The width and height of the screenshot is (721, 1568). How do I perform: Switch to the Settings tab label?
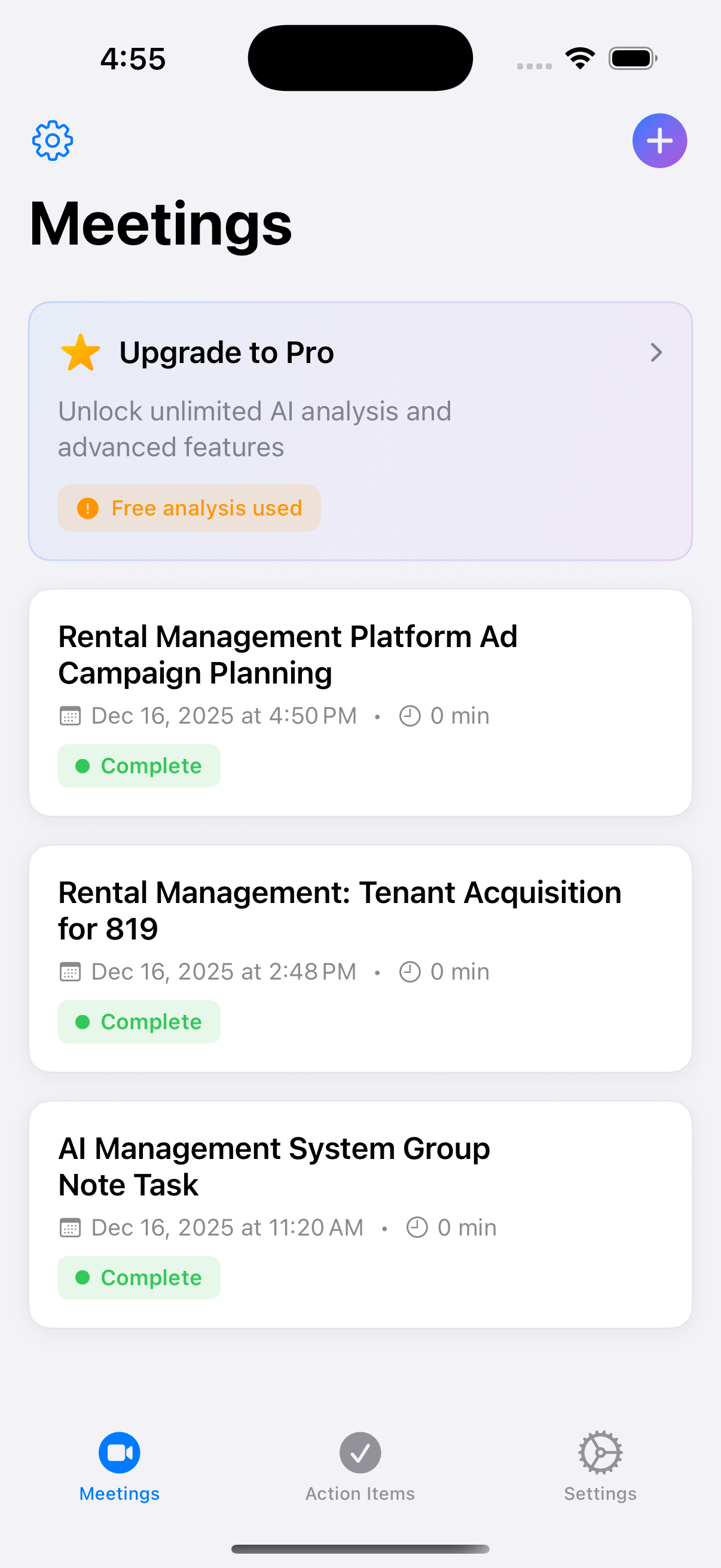(600, 1493)
